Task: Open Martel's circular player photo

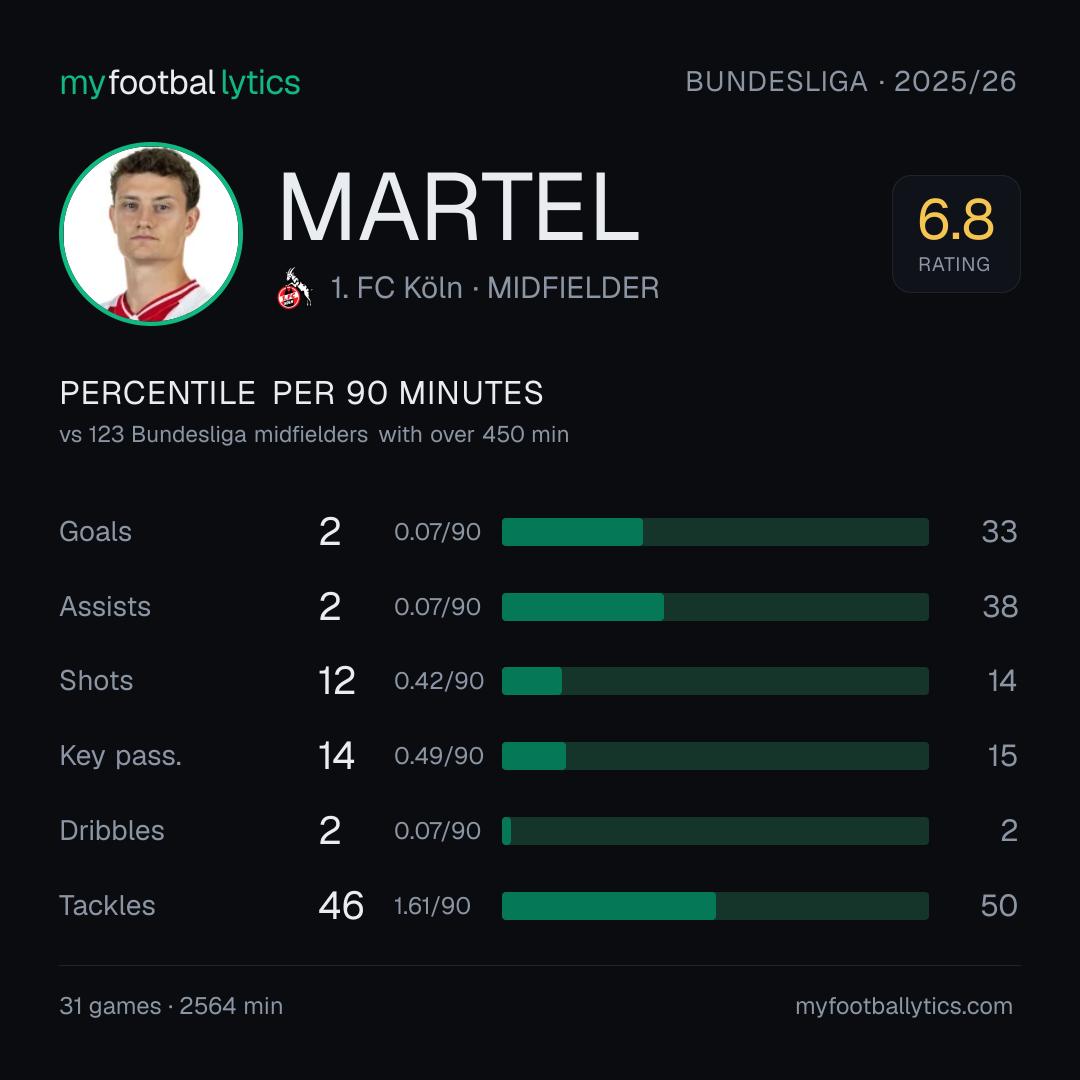Action: (151, 233)
